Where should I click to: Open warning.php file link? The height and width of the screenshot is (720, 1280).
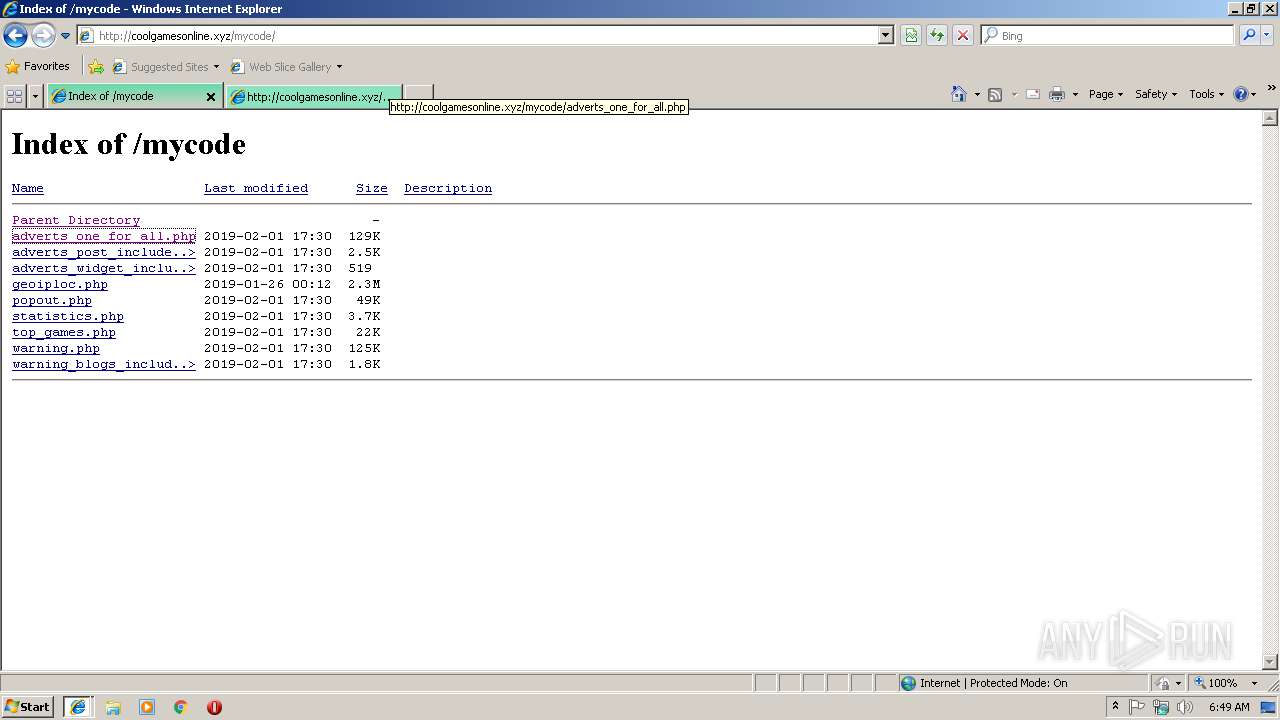click(x=56, y=348)
